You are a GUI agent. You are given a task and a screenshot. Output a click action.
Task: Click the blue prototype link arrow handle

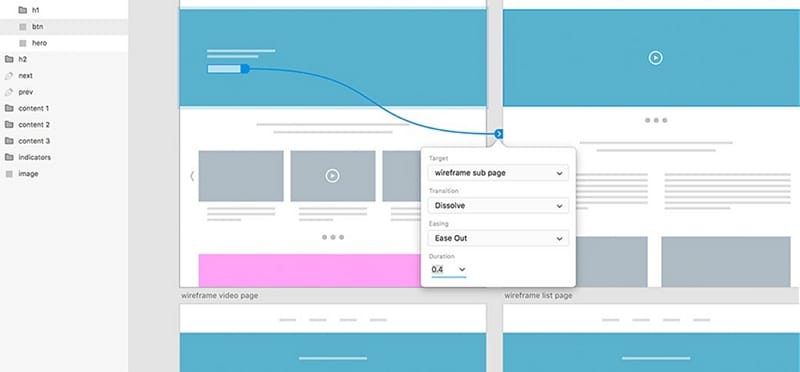point(499,134)
